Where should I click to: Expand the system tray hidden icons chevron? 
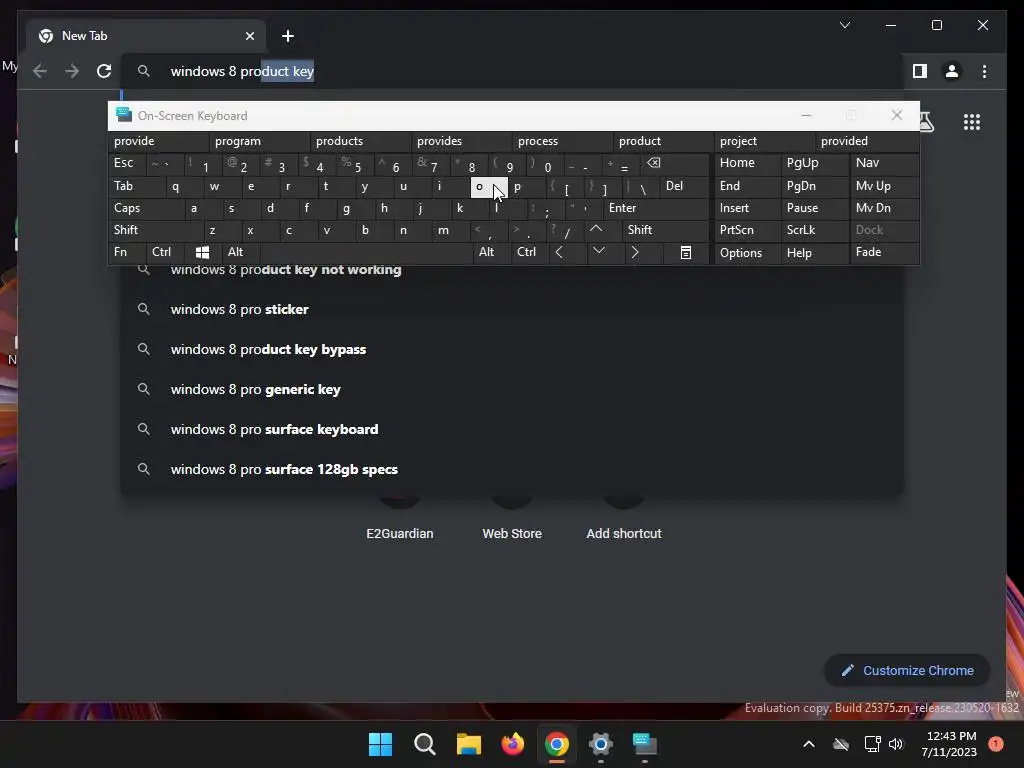click(x=808, y=744)
